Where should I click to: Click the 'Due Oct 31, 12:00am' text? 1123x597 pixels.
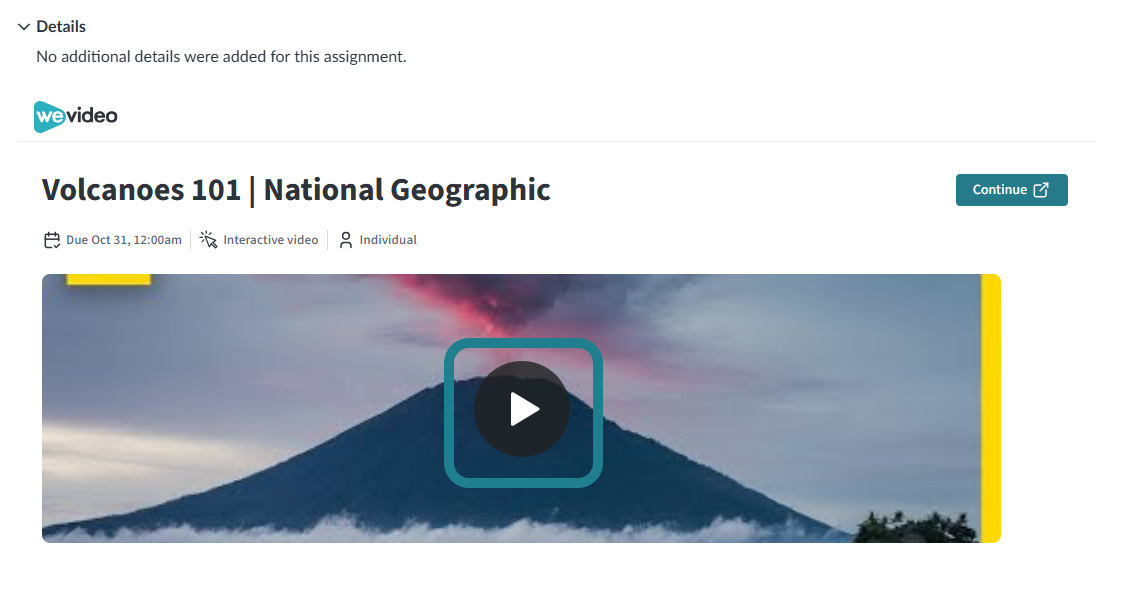pyautogui.click(x=124, y=240)
